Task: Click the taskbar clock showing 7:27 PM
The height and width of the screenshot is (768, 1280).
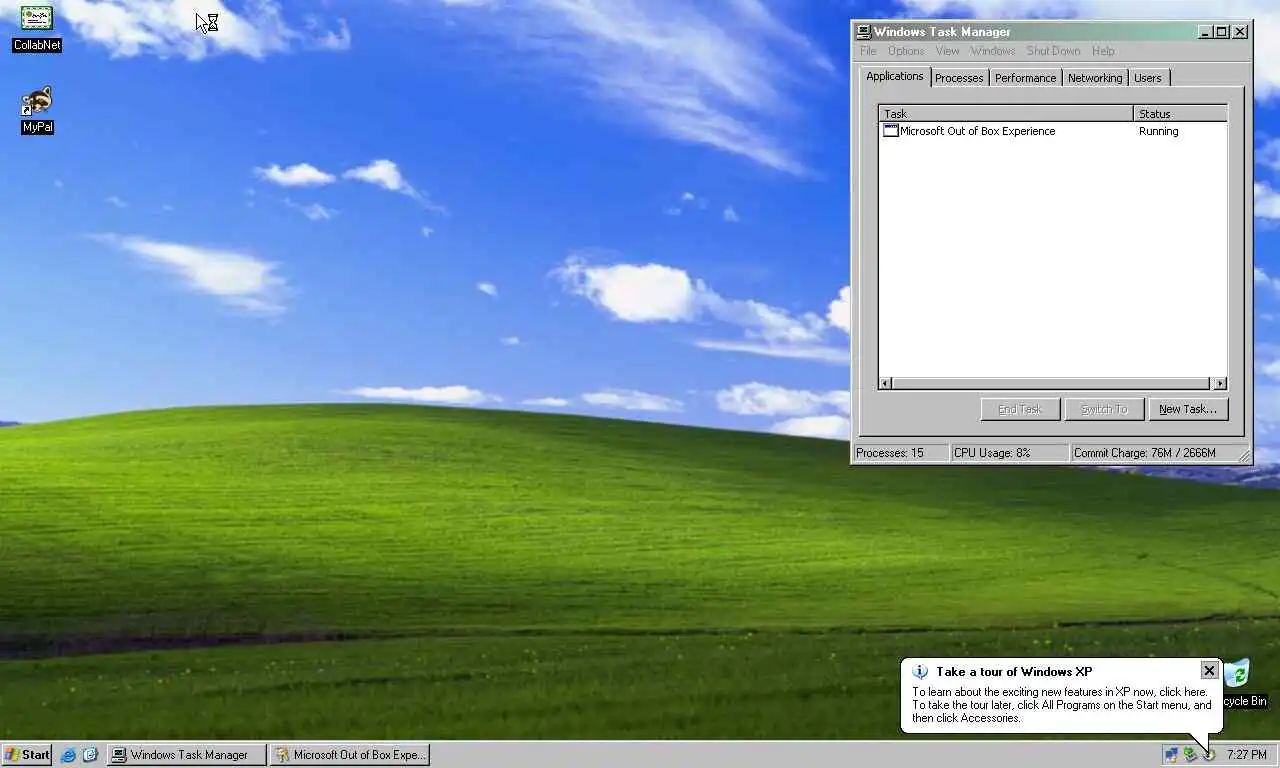Action: 1246,755
